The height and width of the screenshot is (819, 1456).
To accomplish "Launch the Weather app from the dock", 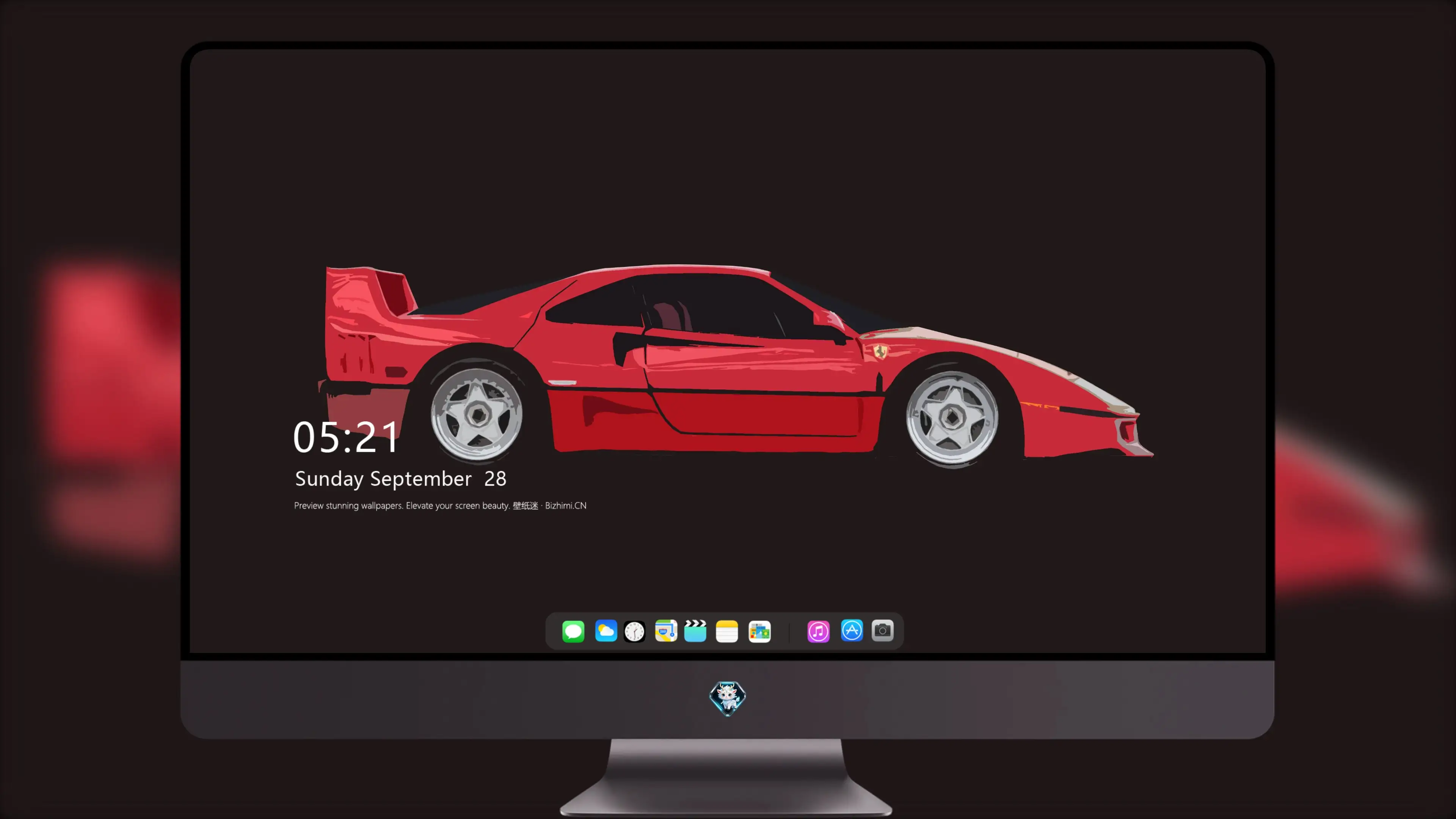I will click(606, 631).
